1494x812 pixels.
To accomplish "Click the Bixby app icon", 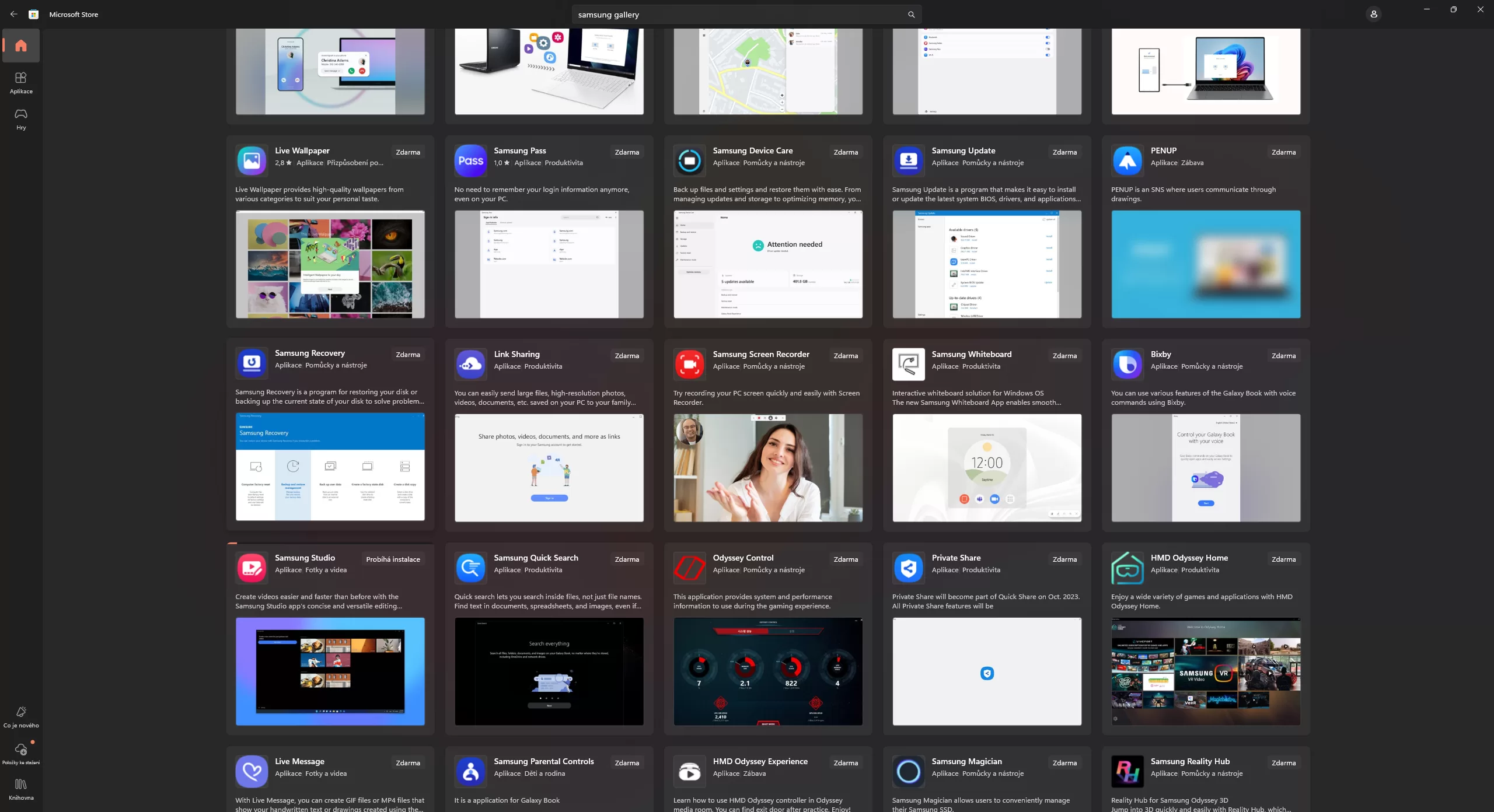I will (1127, 364).
